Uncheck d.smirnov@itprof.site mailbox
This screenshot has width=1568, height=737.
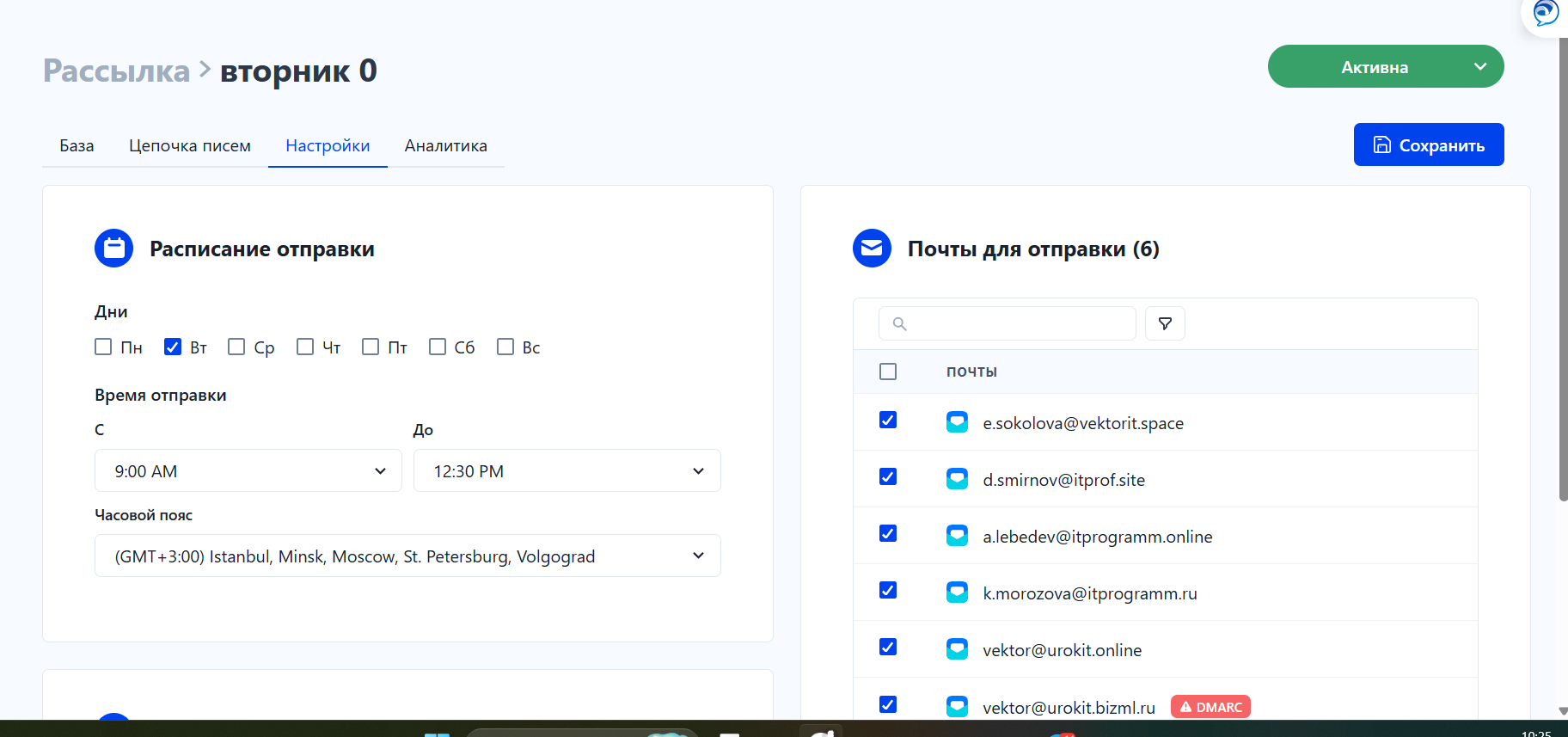click(x=888, y=476)
